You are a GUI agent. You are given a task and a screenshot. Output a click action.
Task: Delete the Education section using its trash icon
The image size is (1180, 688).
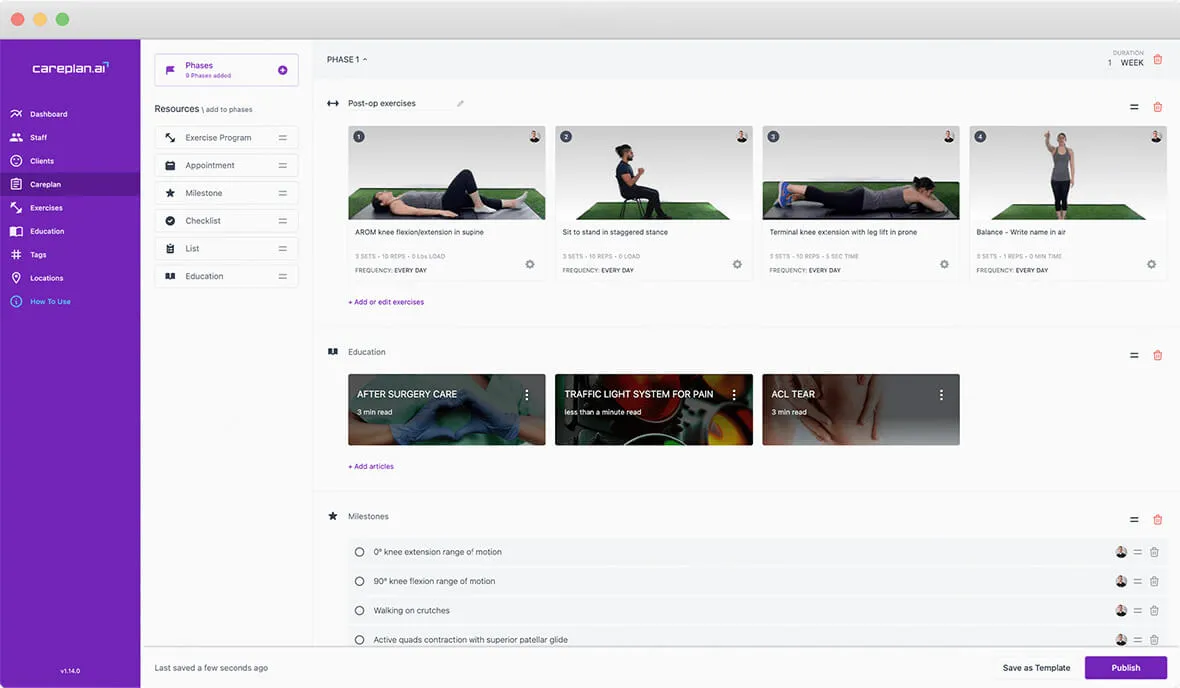pos(1158,355)
